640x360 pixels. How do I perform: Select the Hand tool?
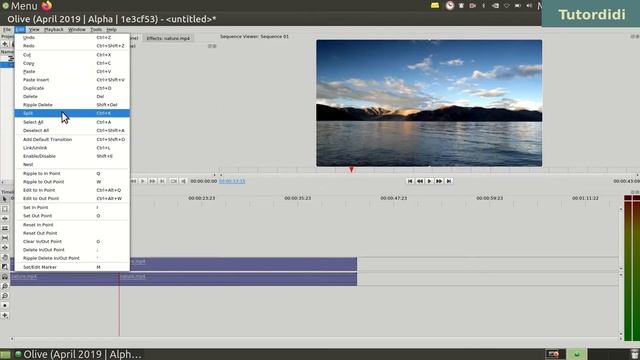4,257
